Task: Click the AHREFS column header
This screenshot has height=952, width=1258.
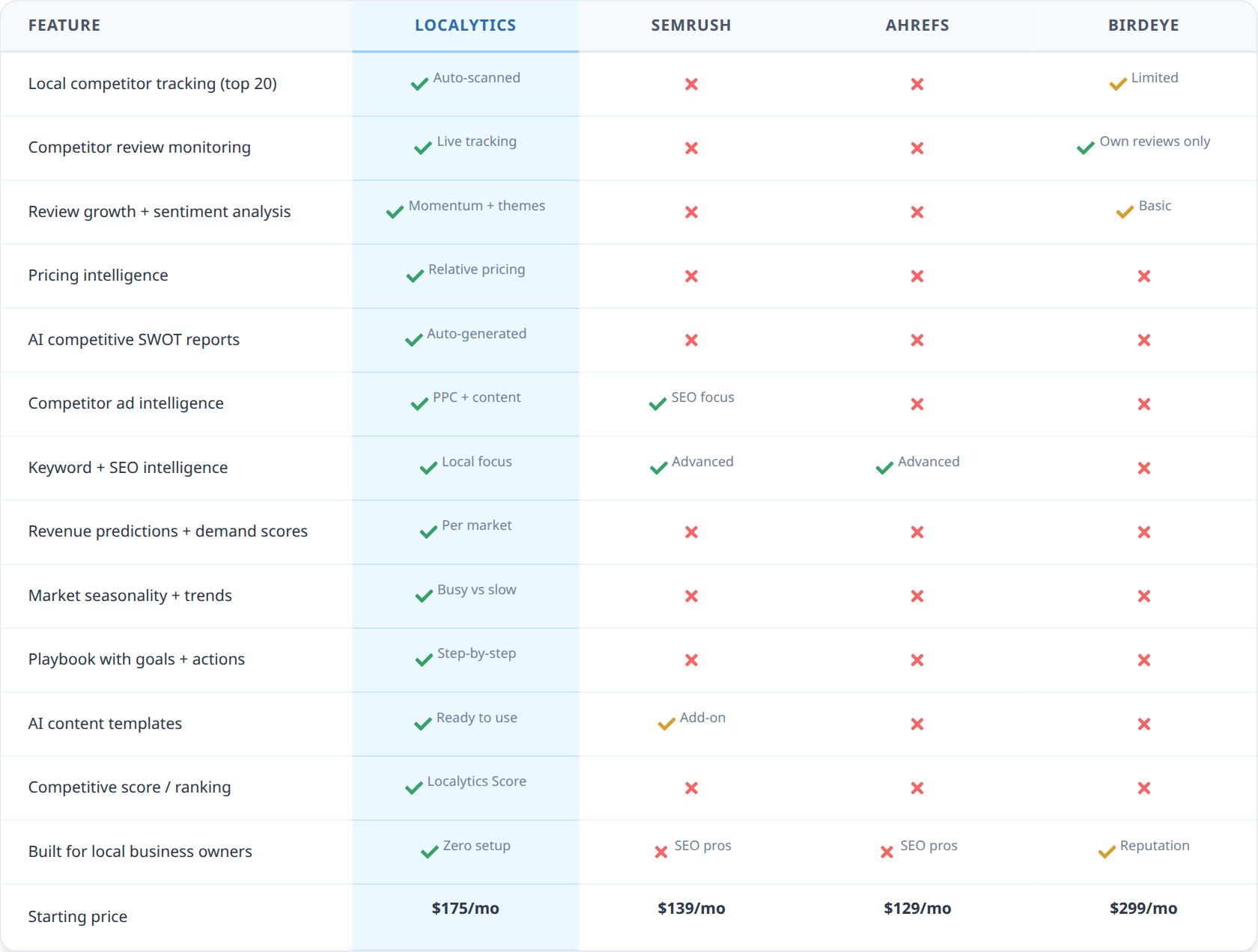Action: (917, 25)
